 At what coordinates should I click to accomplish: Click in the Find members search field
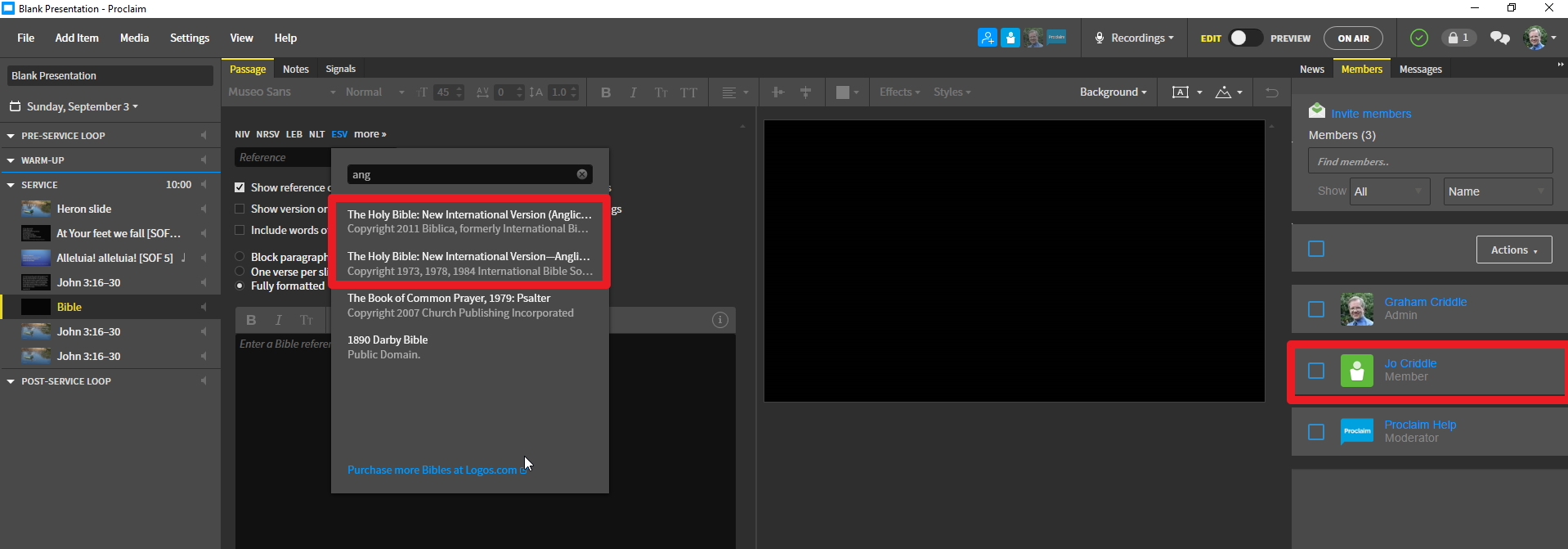coord(1430,161)
